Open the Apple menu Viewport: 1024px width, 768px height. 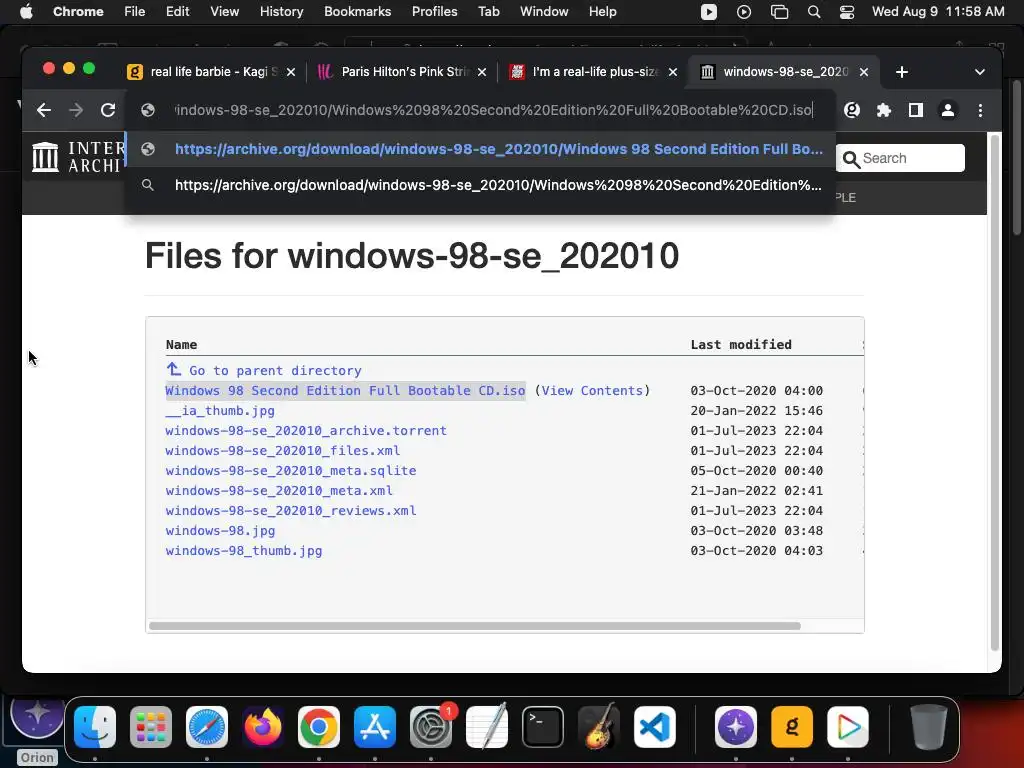pyautogui.click(x=26, y=12)
